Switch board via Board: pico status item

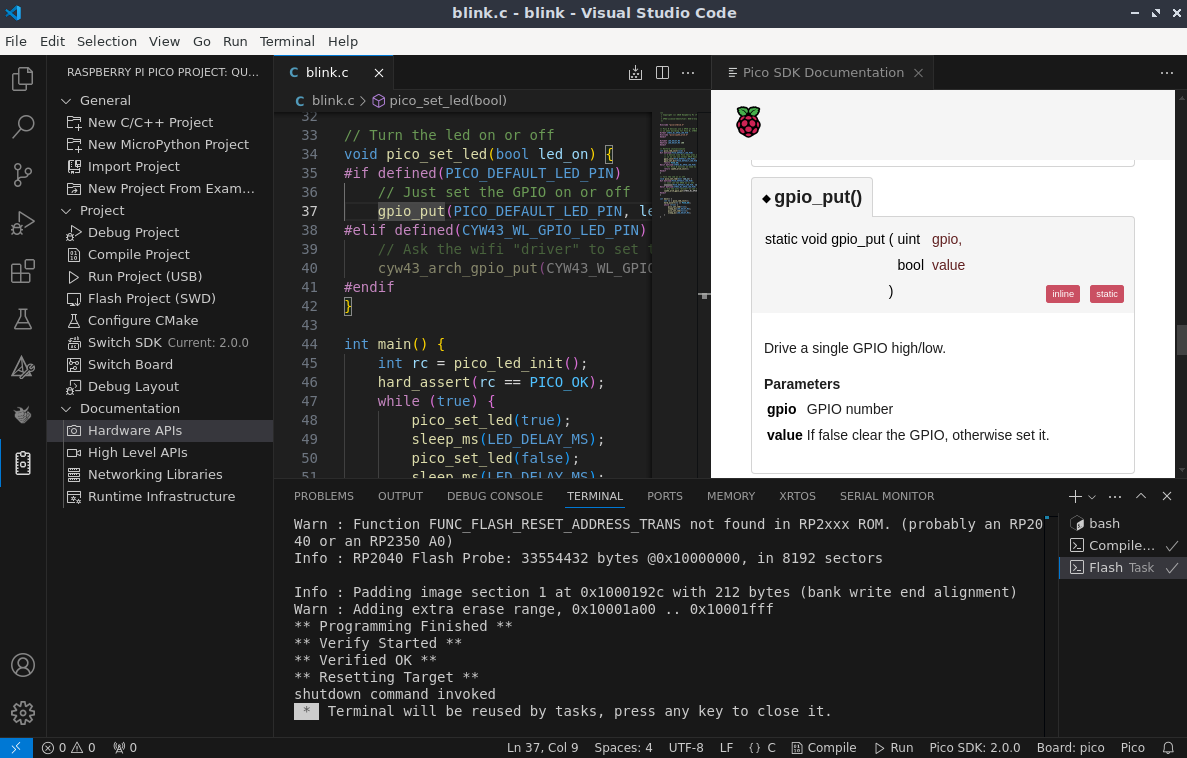click(x=1070, y=747)
